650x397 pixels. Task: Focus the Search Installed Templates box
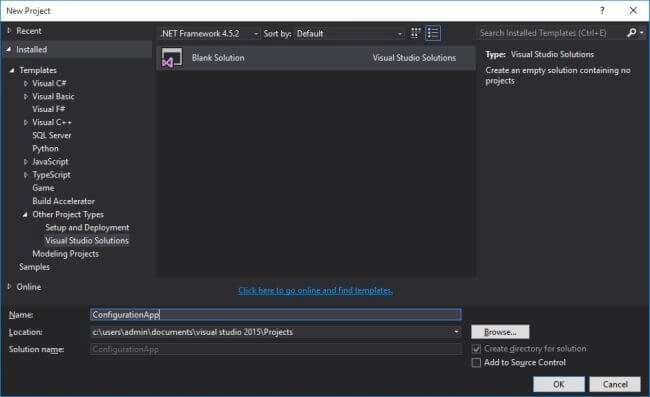(x=551, y=33)
